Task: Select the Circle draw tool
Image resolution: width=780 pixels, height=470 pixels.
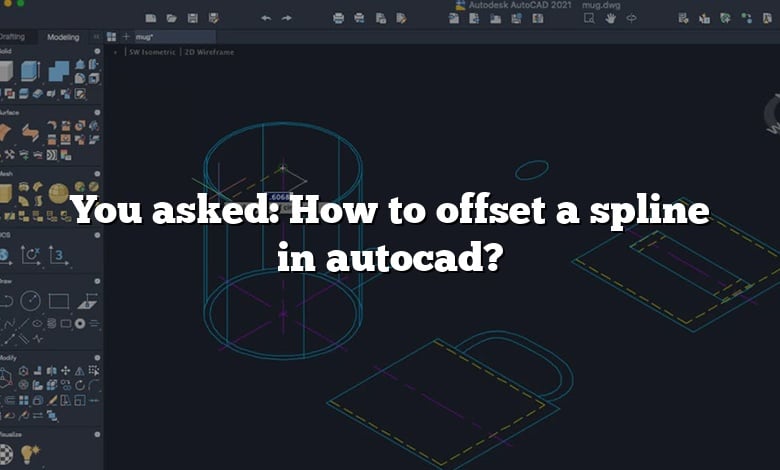Action: pos(30,301)
